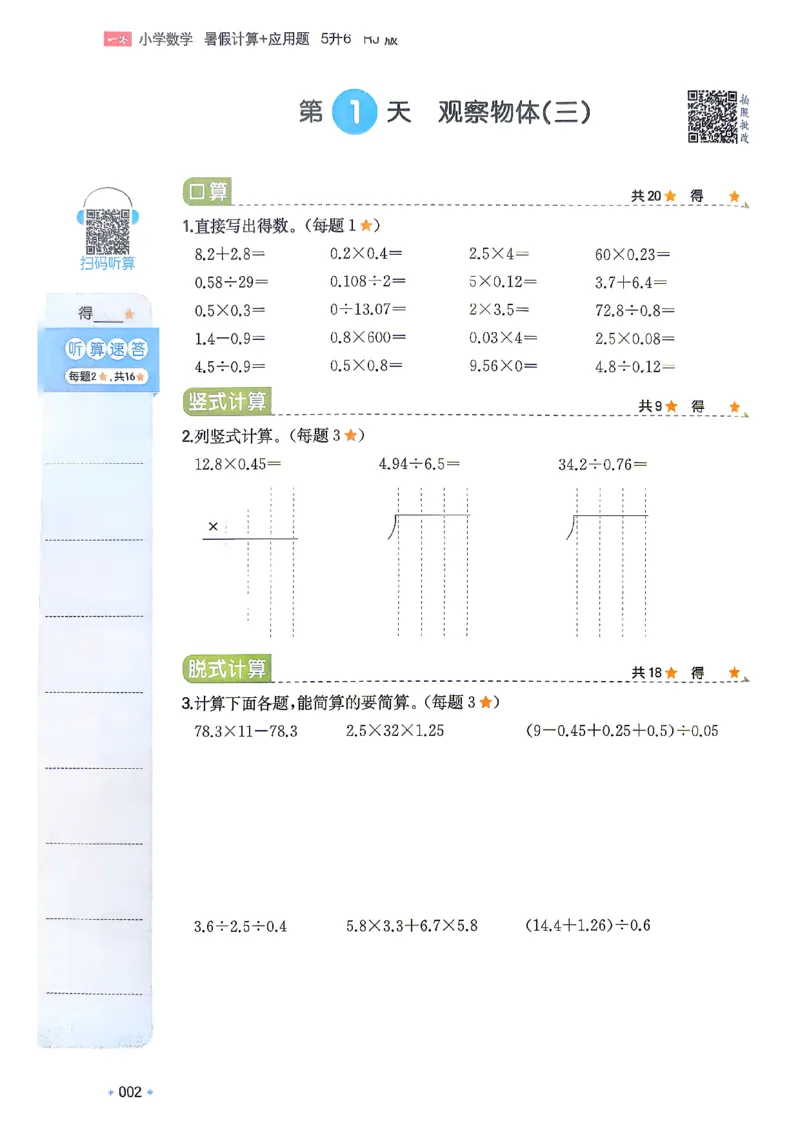Screen dimensions: 800x1130
Task: Click the expression 2.5×32×1.25
Action: pos(395,731)
